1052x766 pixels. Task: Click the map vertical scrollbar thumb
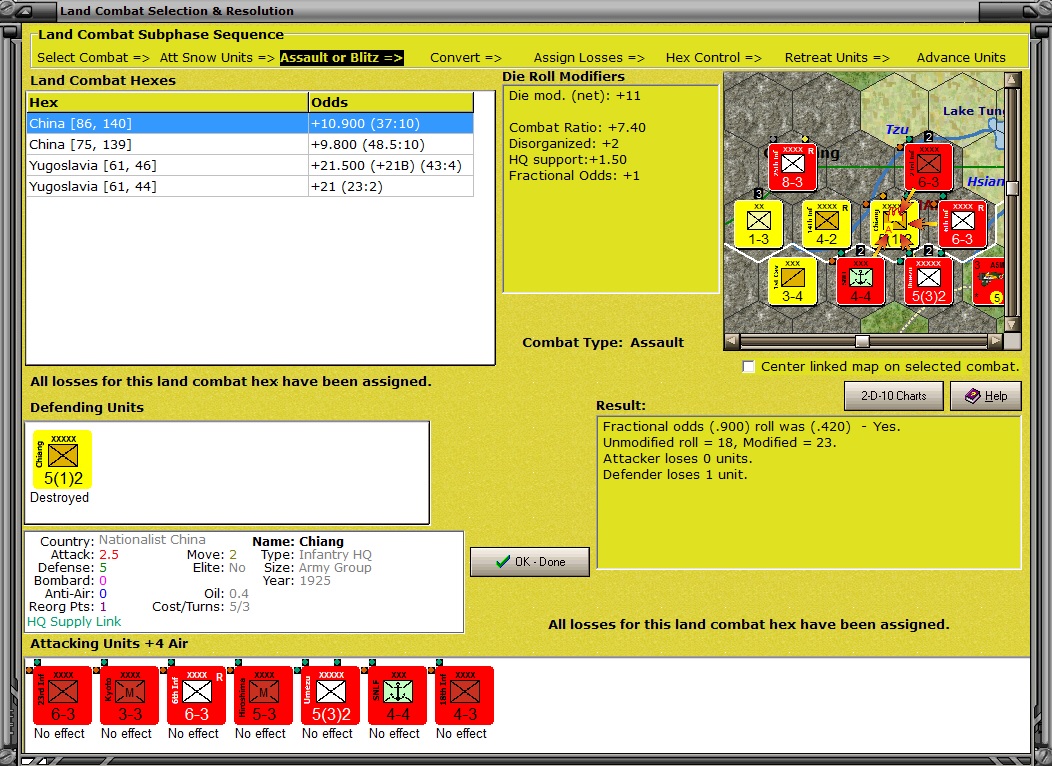pos(1012,188)
